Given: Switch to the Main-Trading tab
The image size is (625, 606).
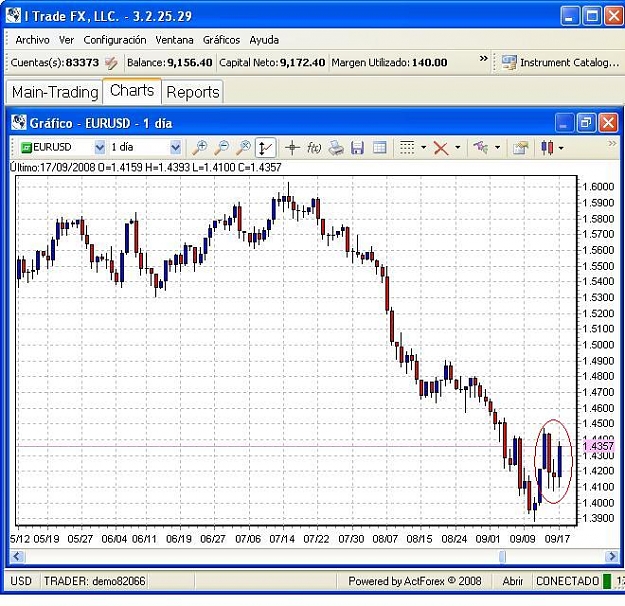Looking at the screenshot, I should (x=55, y=92).
